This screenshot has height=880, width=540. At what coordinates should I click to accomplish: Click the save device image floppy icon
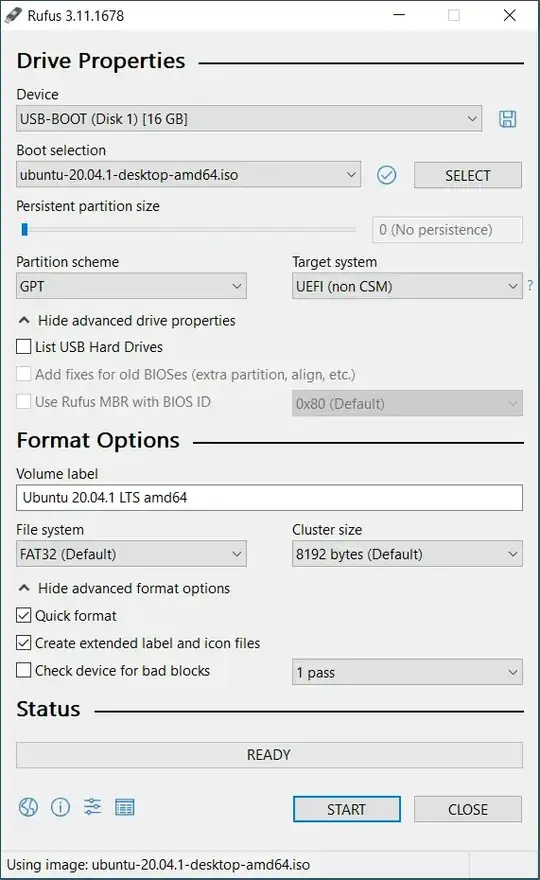(507, 119)
